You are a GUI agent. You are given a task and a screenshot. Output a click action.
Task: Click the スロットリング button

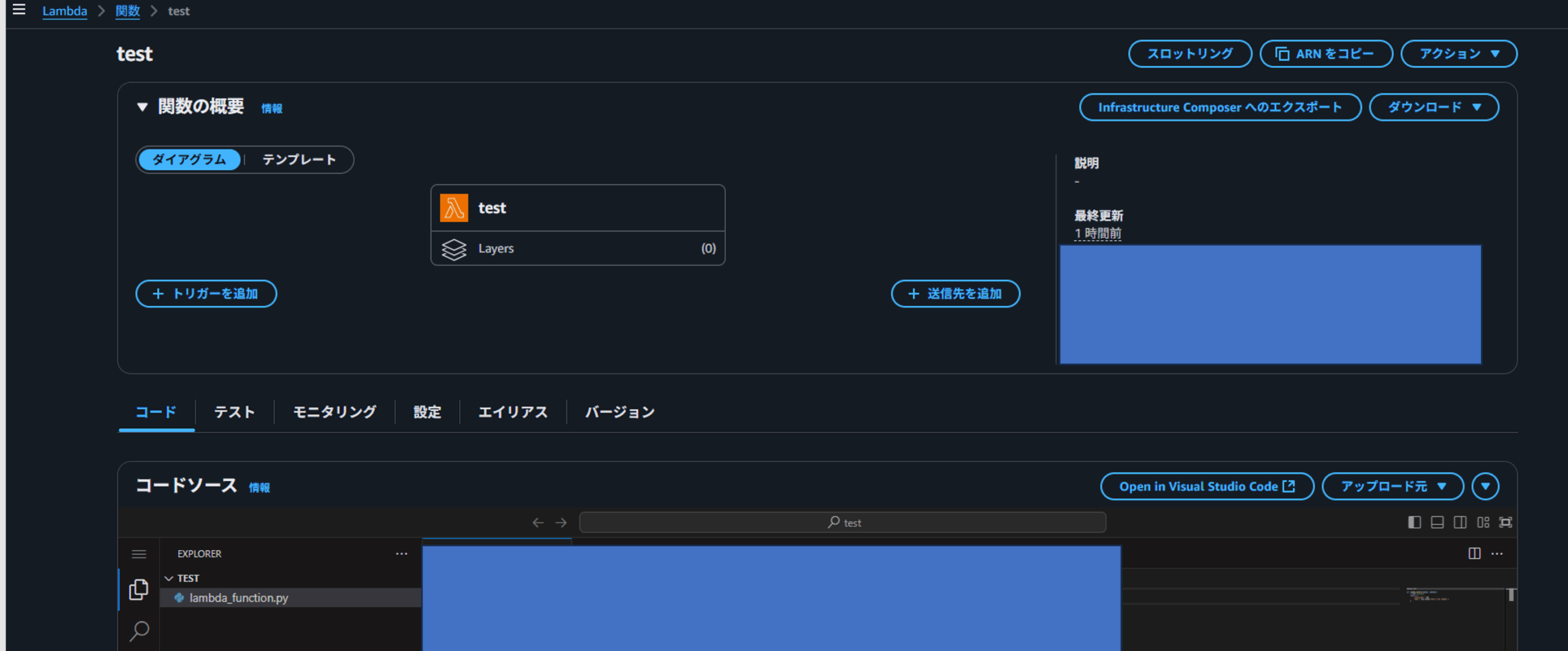(1190, 54)
